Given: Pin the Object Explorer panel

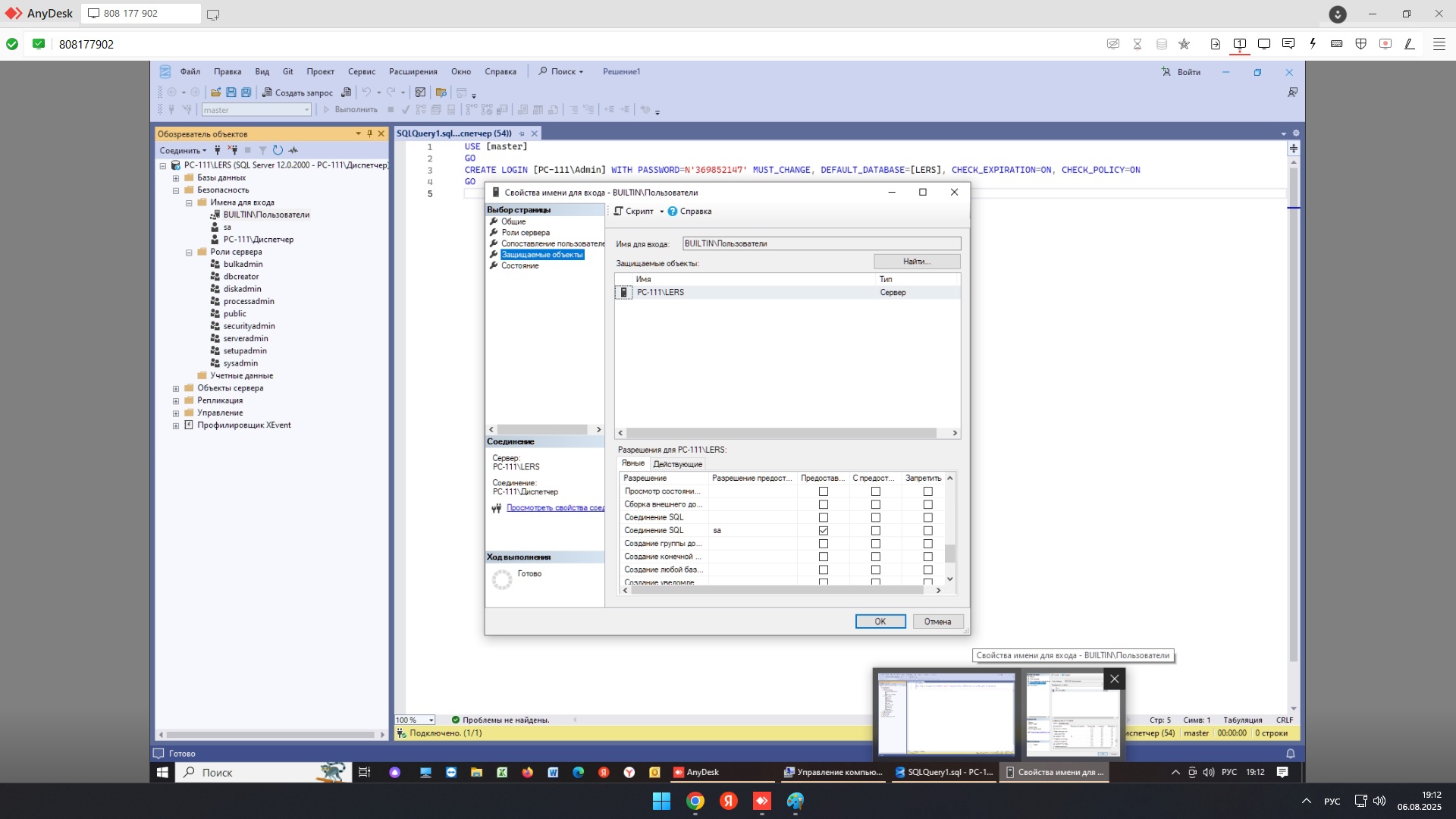Looking at the screenshot, I should pos(370,133).
